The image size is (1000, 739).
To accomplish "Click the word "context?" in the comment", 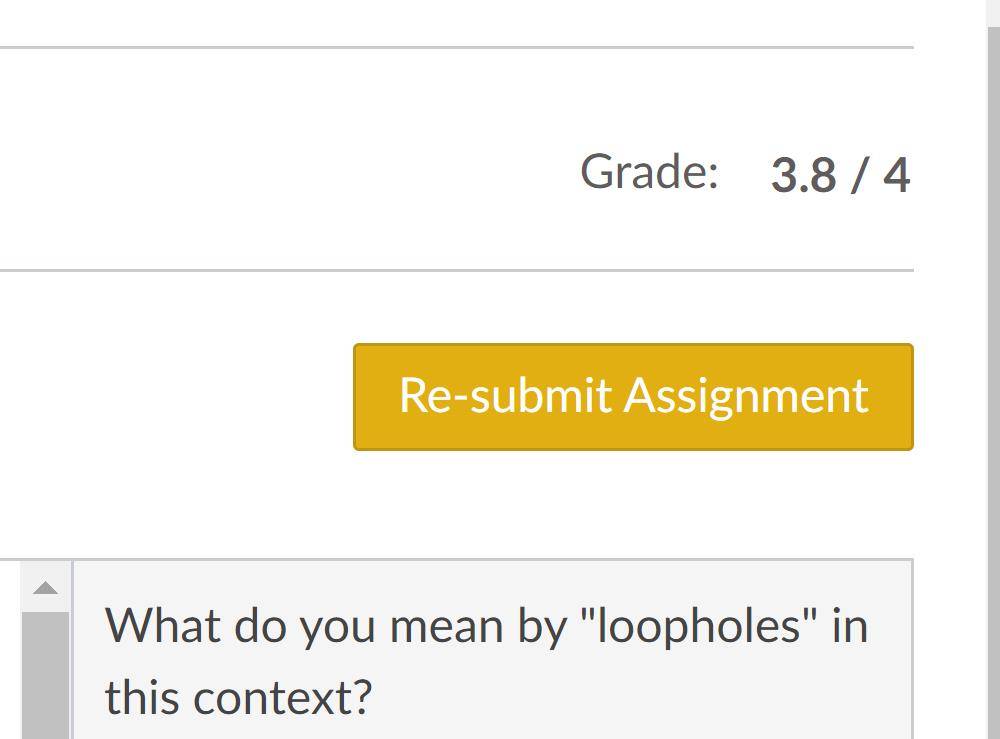I will [x=283, y=698].
